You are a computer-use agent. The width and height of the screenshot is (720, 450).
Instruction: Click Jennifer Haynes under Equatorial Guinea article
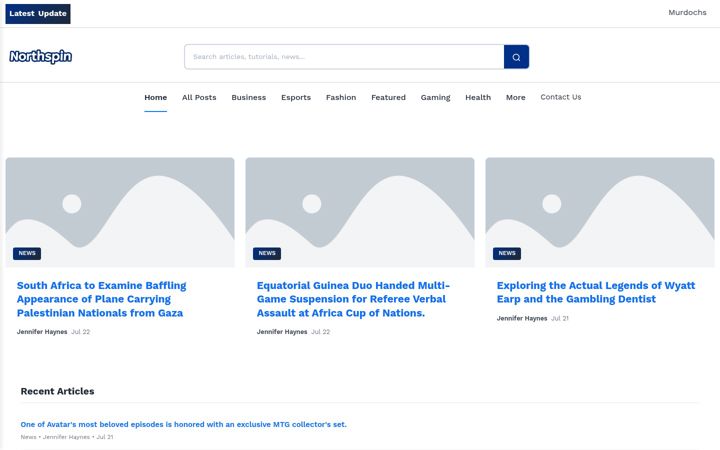tap(282, 332)
